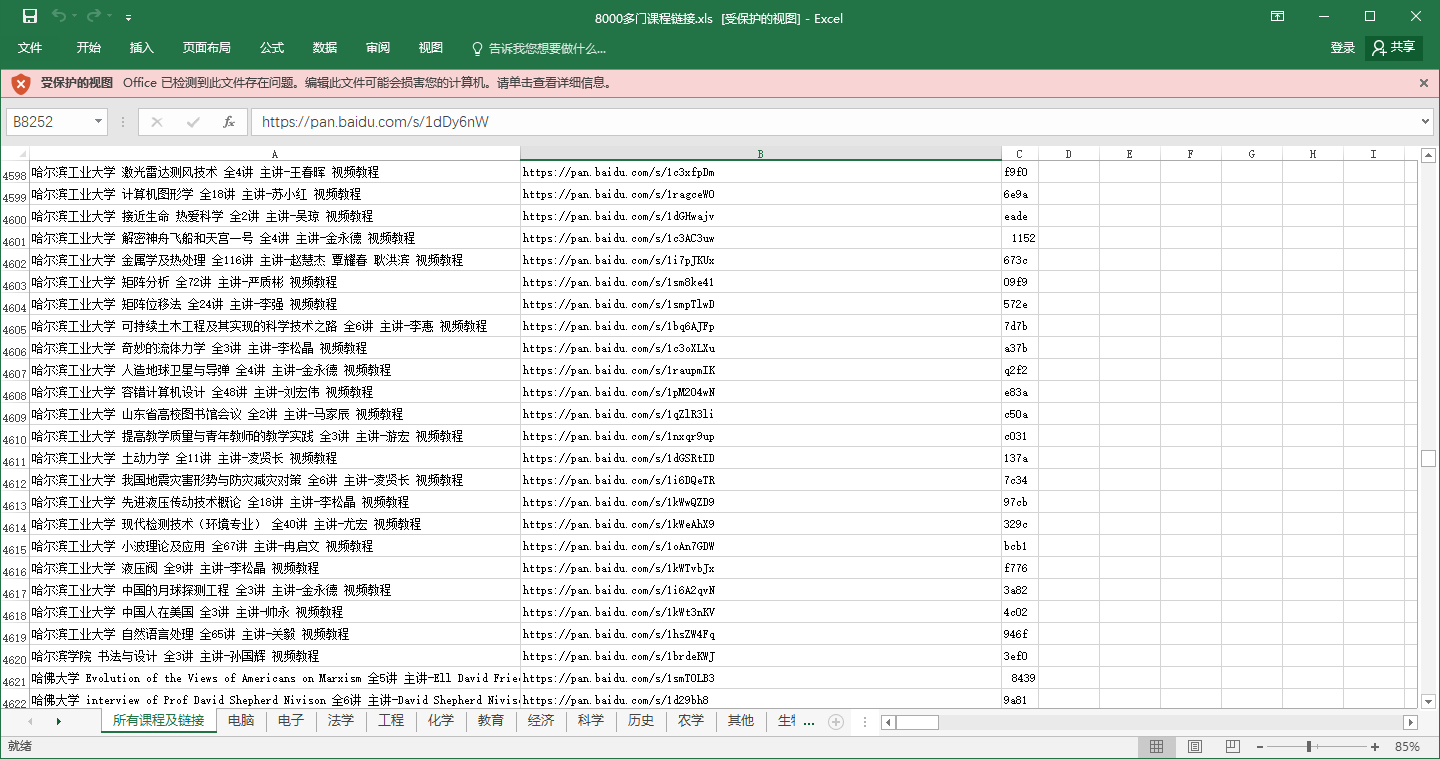Switch to 工程 sheet tab
This screenshot has height=759, width=1440.
point(391,721)
